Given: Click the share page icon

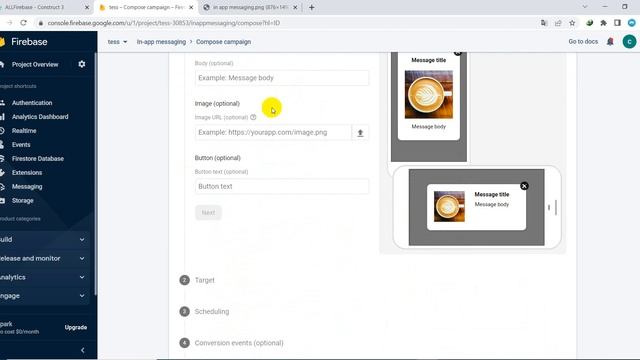Looking at the screenshot, I should point(558,23).
